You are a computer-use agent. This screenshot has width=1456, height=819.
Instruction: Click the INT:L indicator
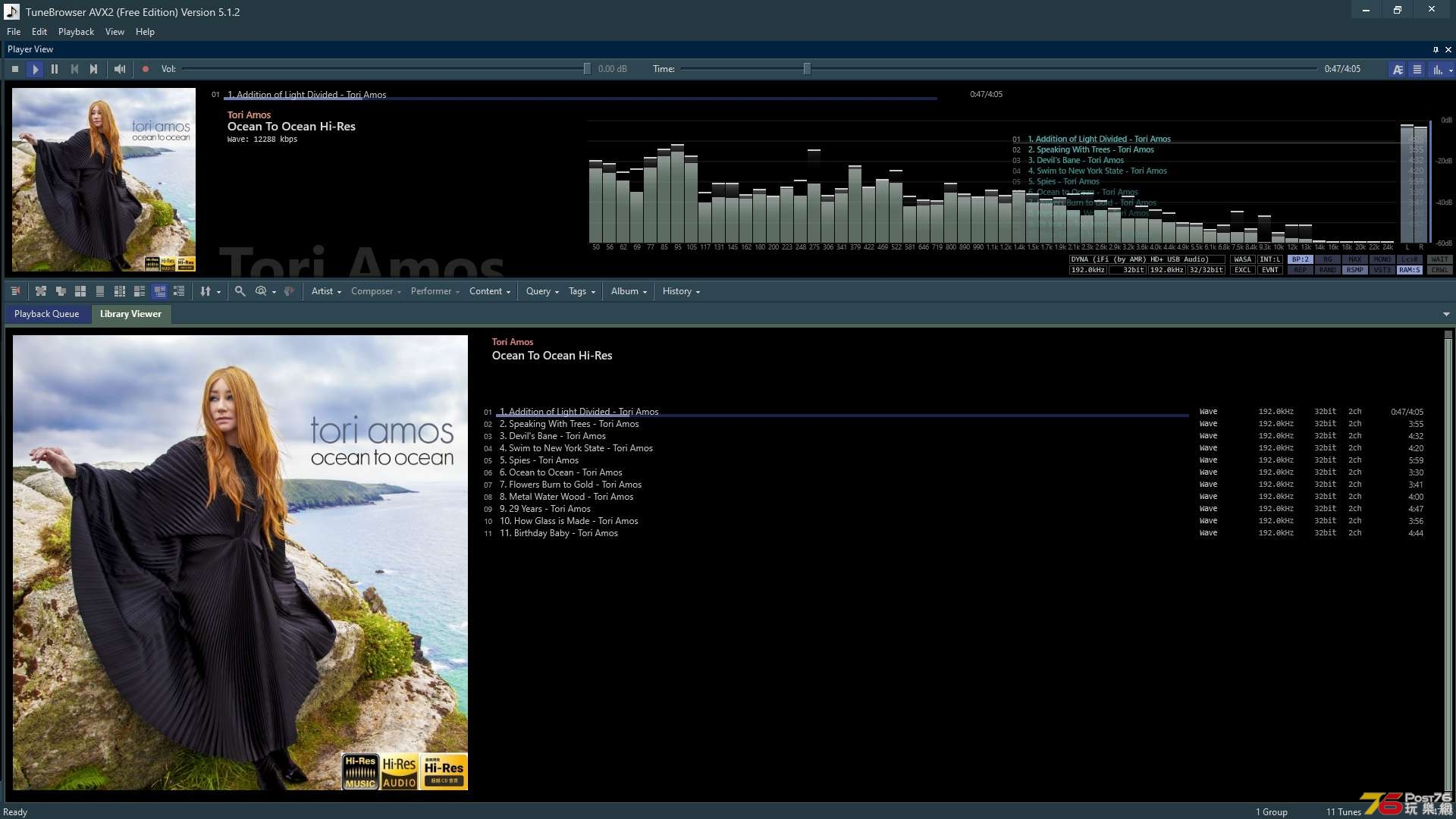pyautogui.click(x=1269, y=259)
